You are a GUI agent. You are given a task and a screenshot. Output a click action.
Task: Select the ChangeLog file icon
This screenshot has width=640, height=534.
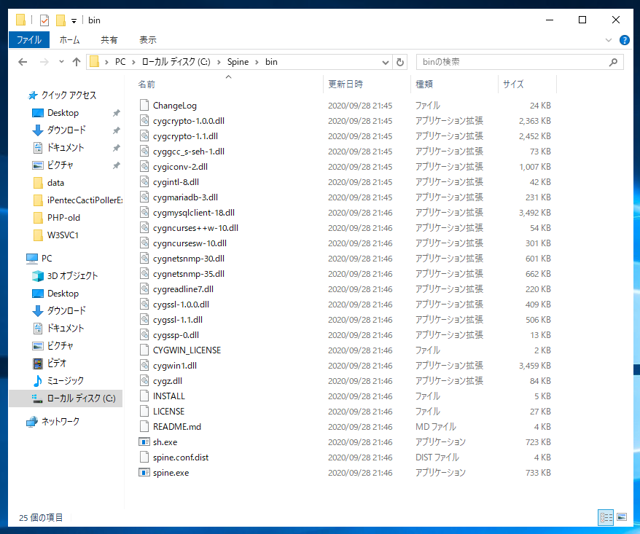click(144, 105)
